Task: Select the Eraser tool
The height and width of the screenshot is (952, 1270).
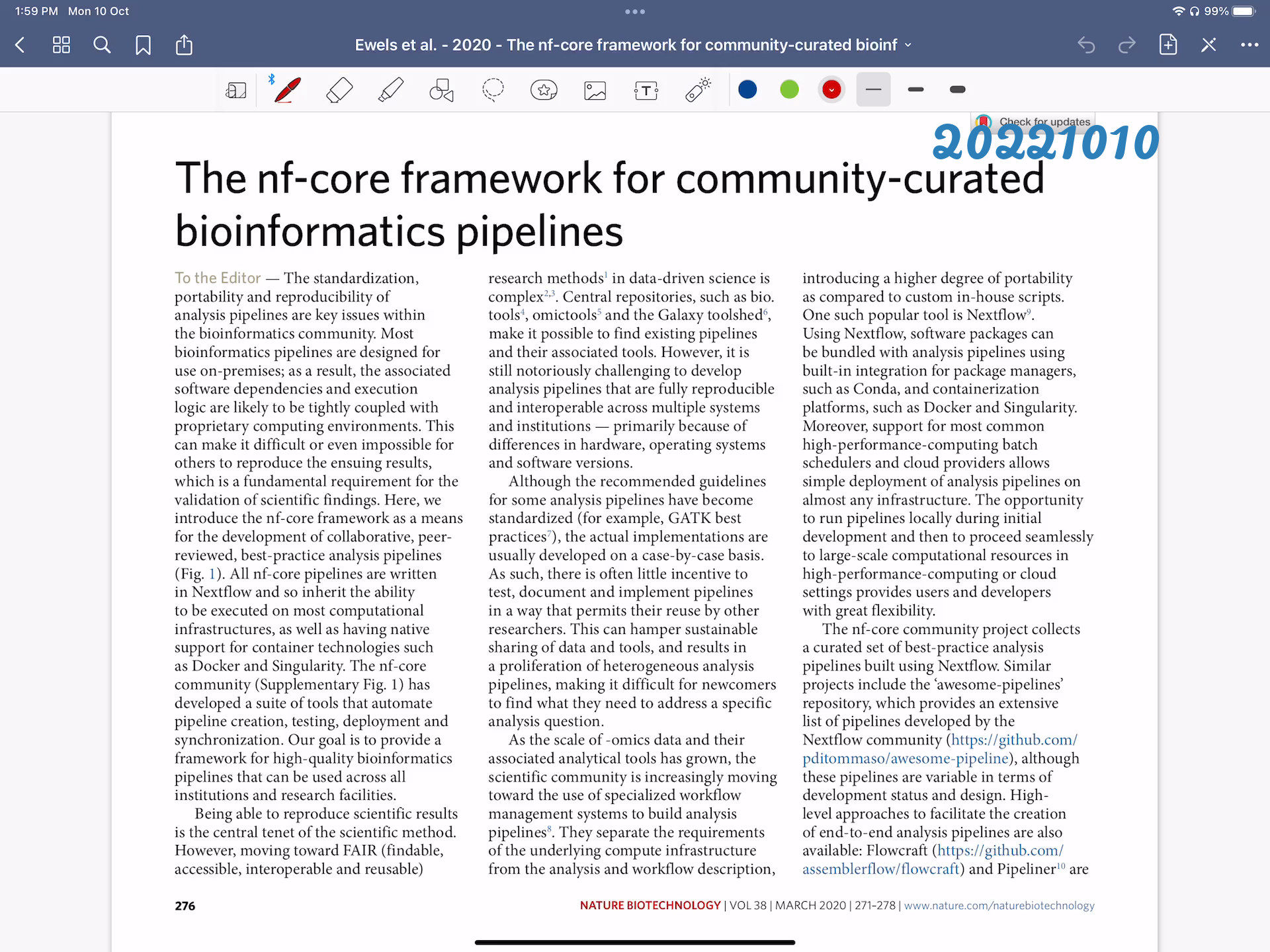Action: coord(339,90)
